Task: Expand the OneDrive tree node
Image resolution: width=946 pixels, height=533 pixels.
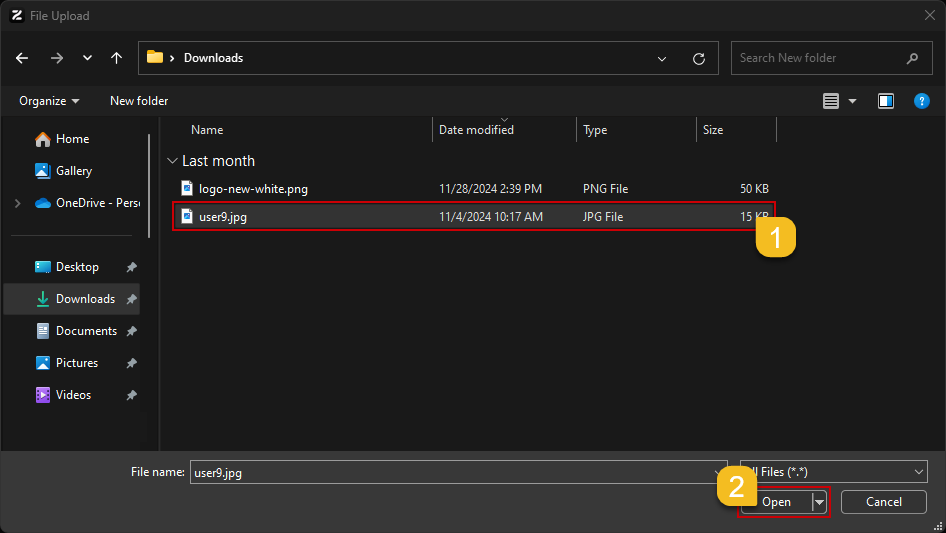Action: (17, 203)
